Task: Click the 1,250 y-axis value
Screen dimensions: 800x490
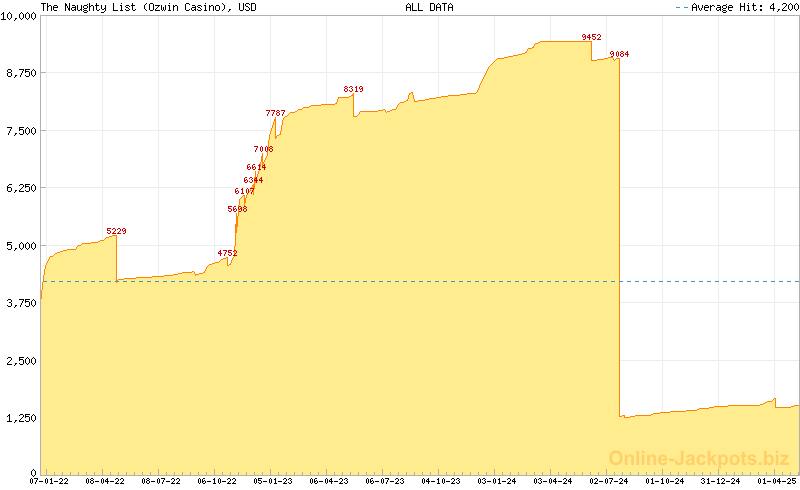Action: [x=21, y=417]
